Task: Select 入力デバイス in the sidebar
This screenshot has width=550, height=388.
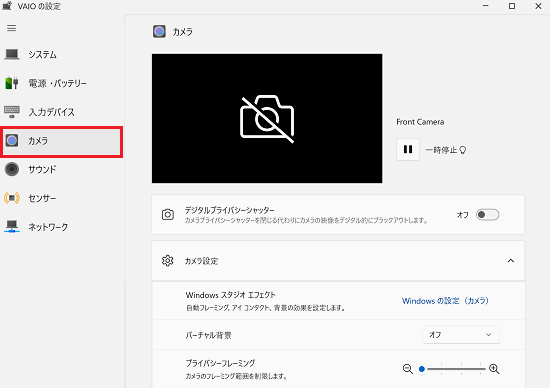Action: [62, 112]
